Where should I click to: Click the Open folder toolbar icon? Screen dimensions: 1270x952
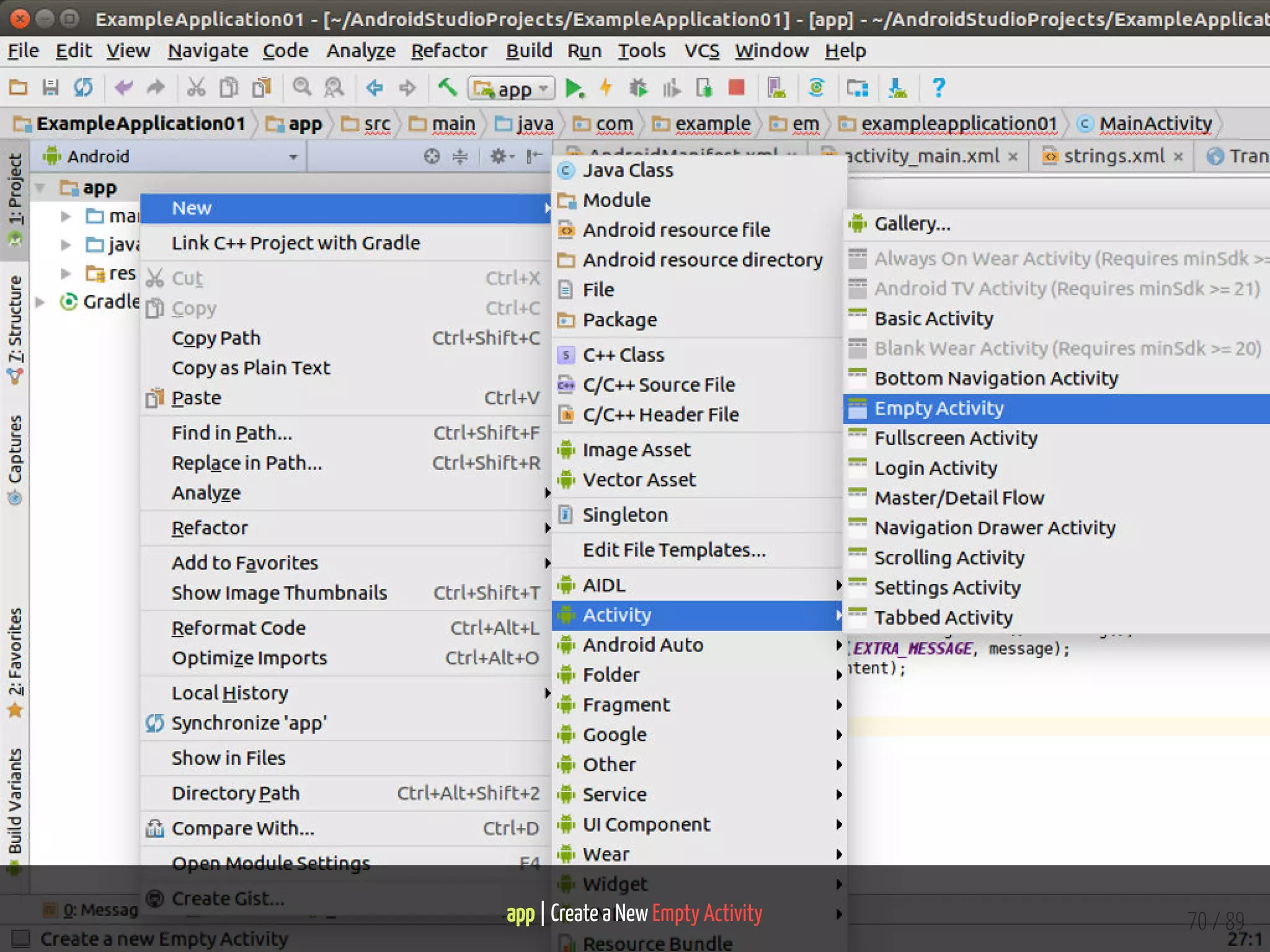(18, 88)
